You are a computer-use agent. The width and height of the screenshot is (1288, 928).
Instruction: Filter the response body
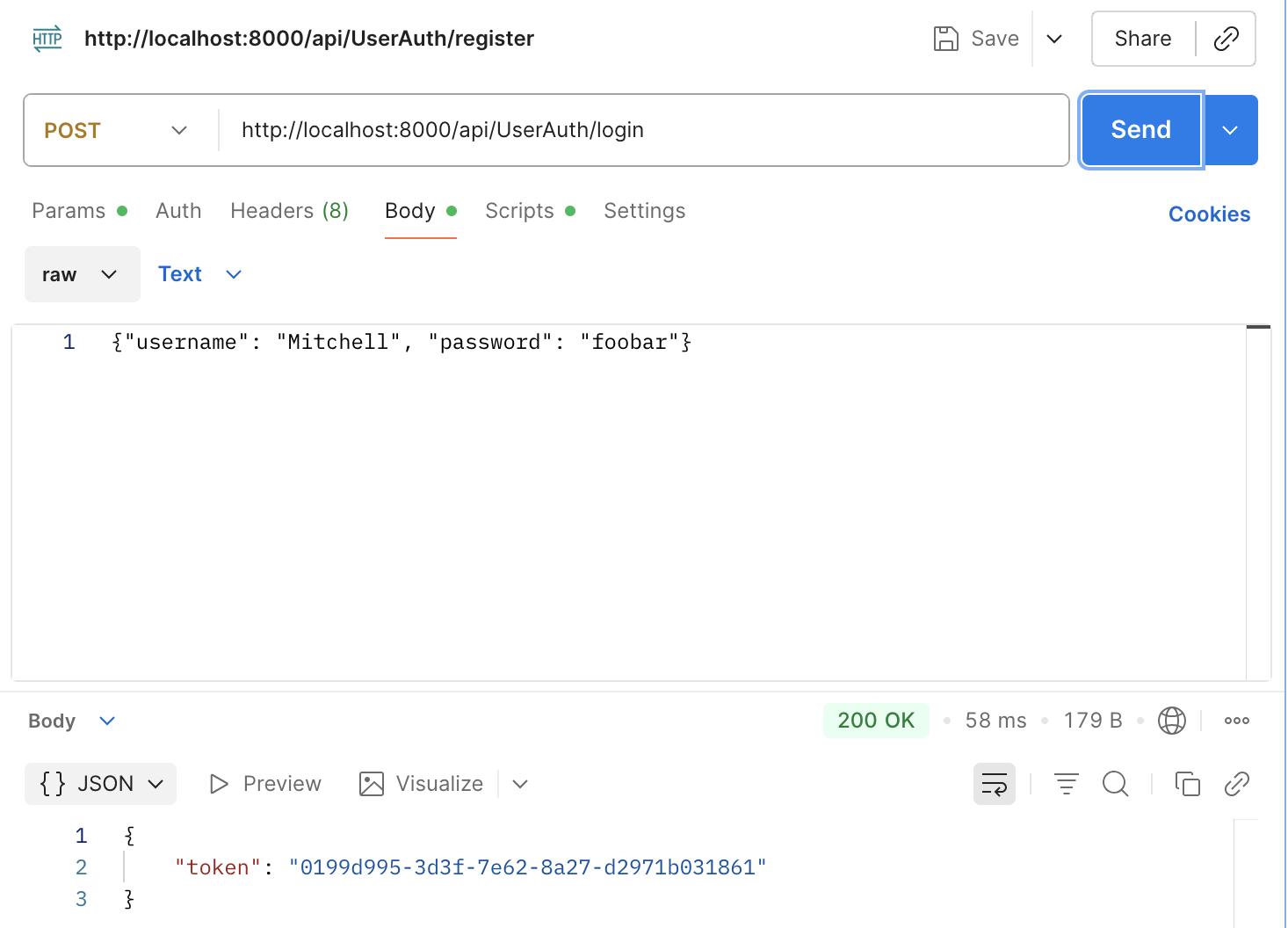[1066, 783]
